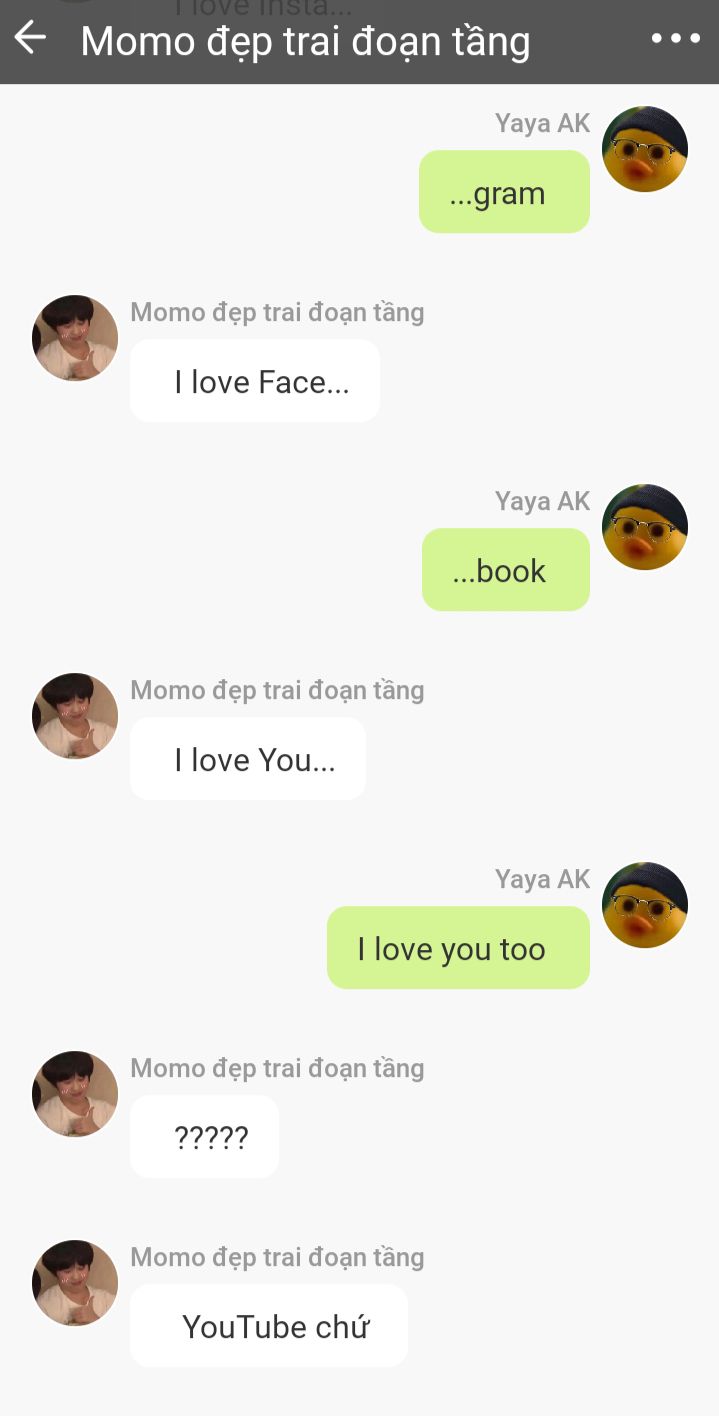
Task: Tap the chat title Momo đẹp trai đoạn tầng
Action: coord(305,41)
